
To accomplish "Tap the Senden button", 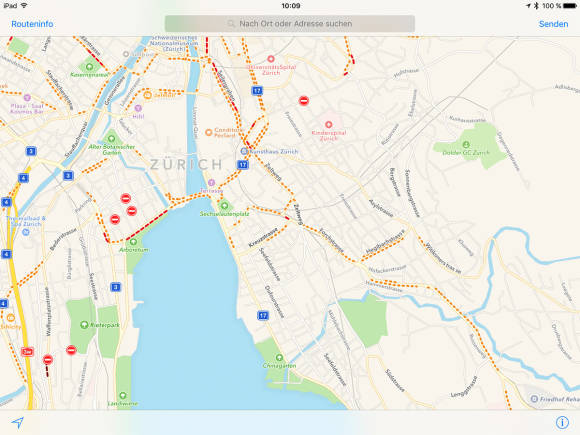I will coord(553,24).
